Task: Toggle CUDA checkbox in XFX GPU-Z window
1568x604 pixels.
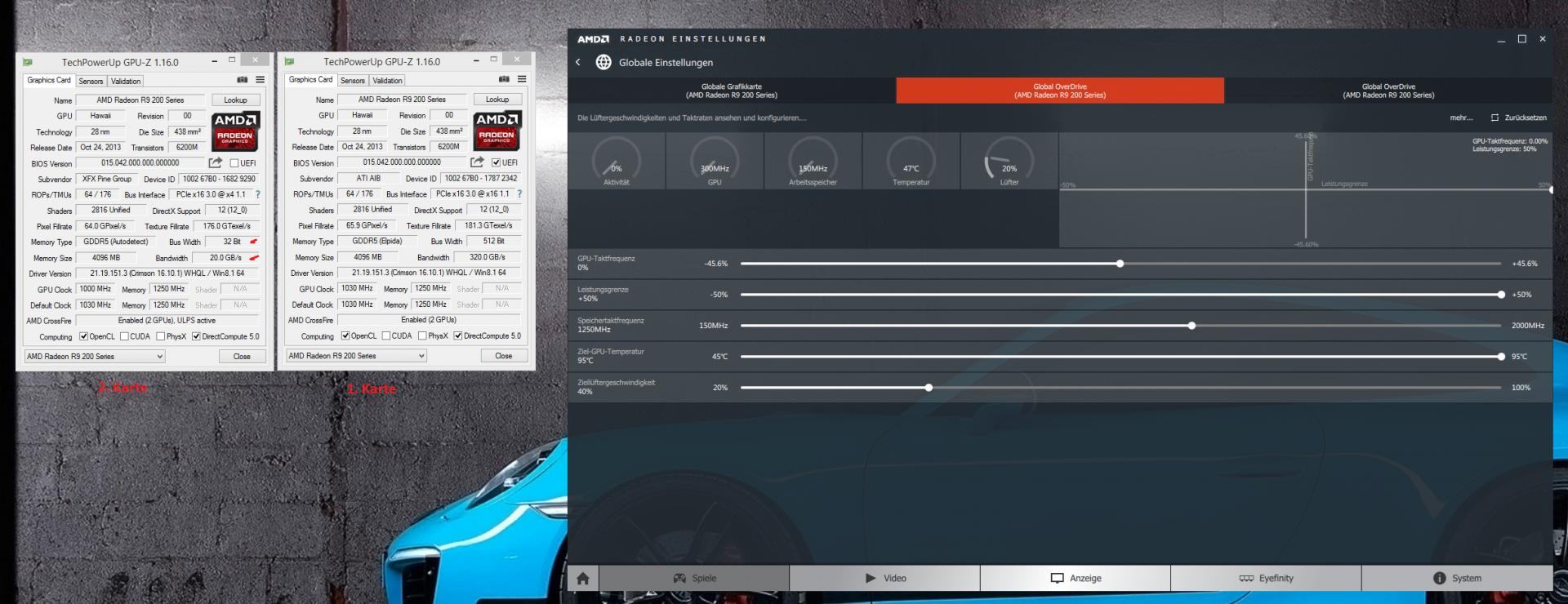Action: pyautogui.click(x=124, y=336)
